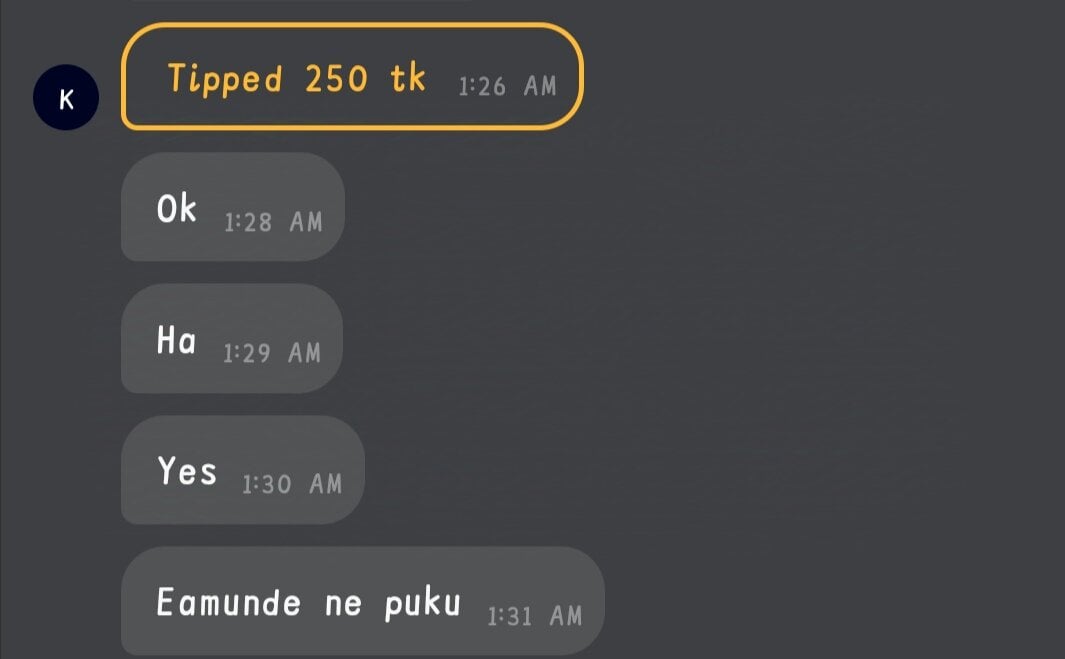Click the 1:26 AM timestamp
This screenshot has width=1065, height=659.
(507, 86)
